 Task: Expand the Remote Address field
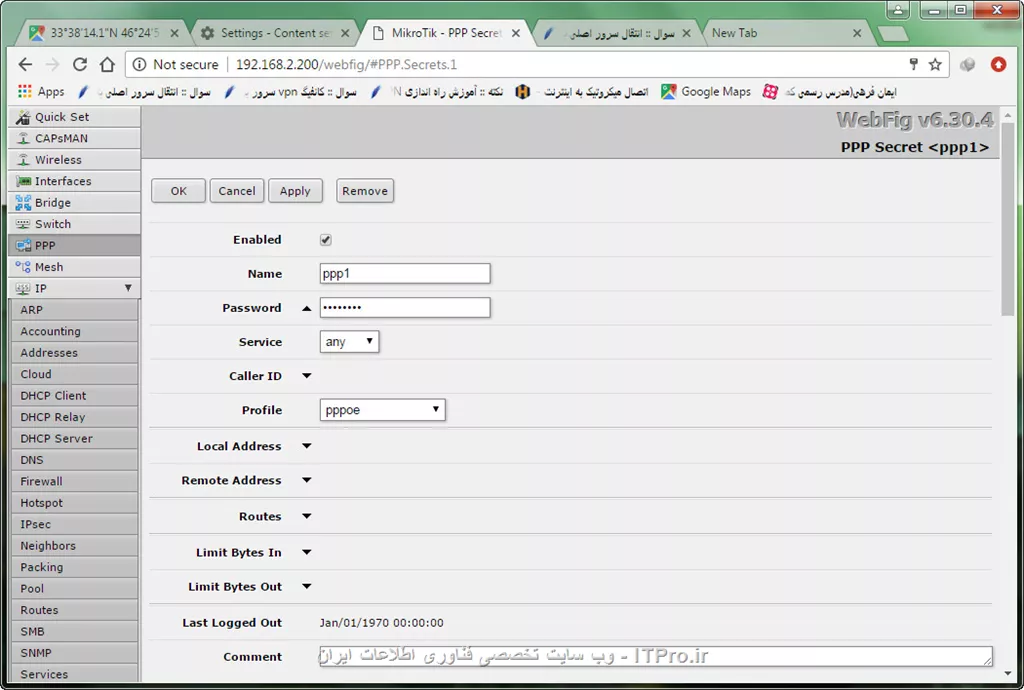[x=306, y=480]
